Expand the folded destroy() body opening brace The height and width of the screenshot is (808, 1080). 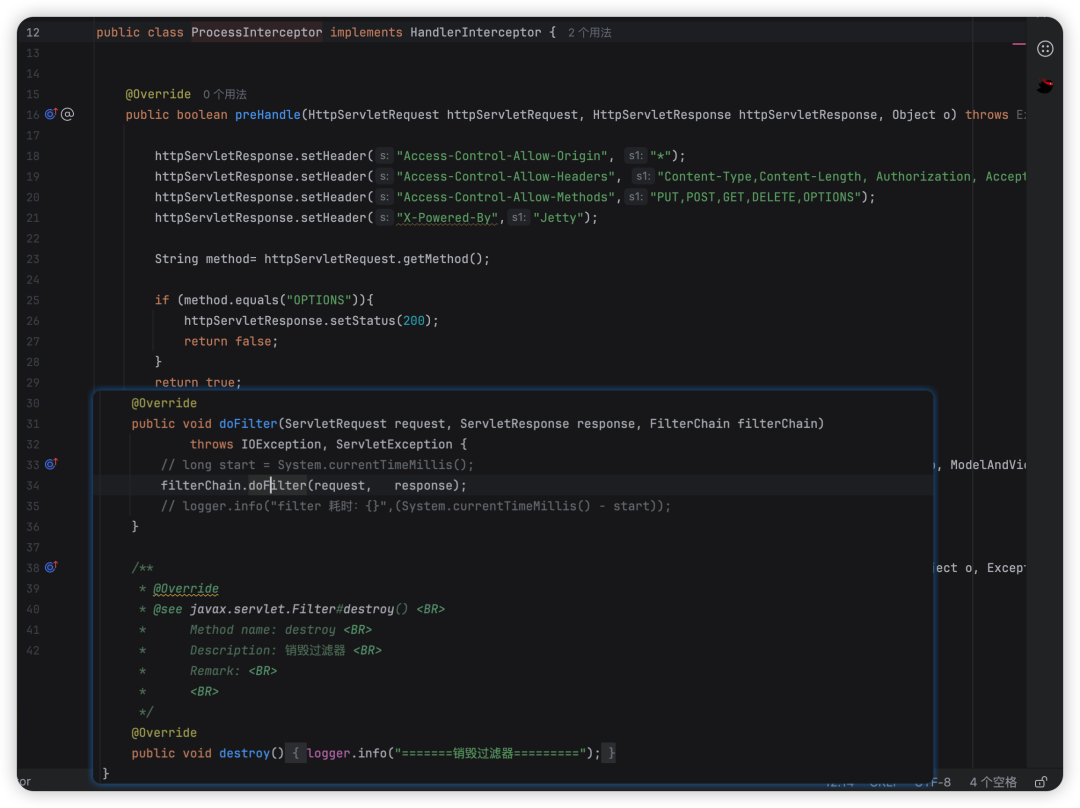(295, 753)
